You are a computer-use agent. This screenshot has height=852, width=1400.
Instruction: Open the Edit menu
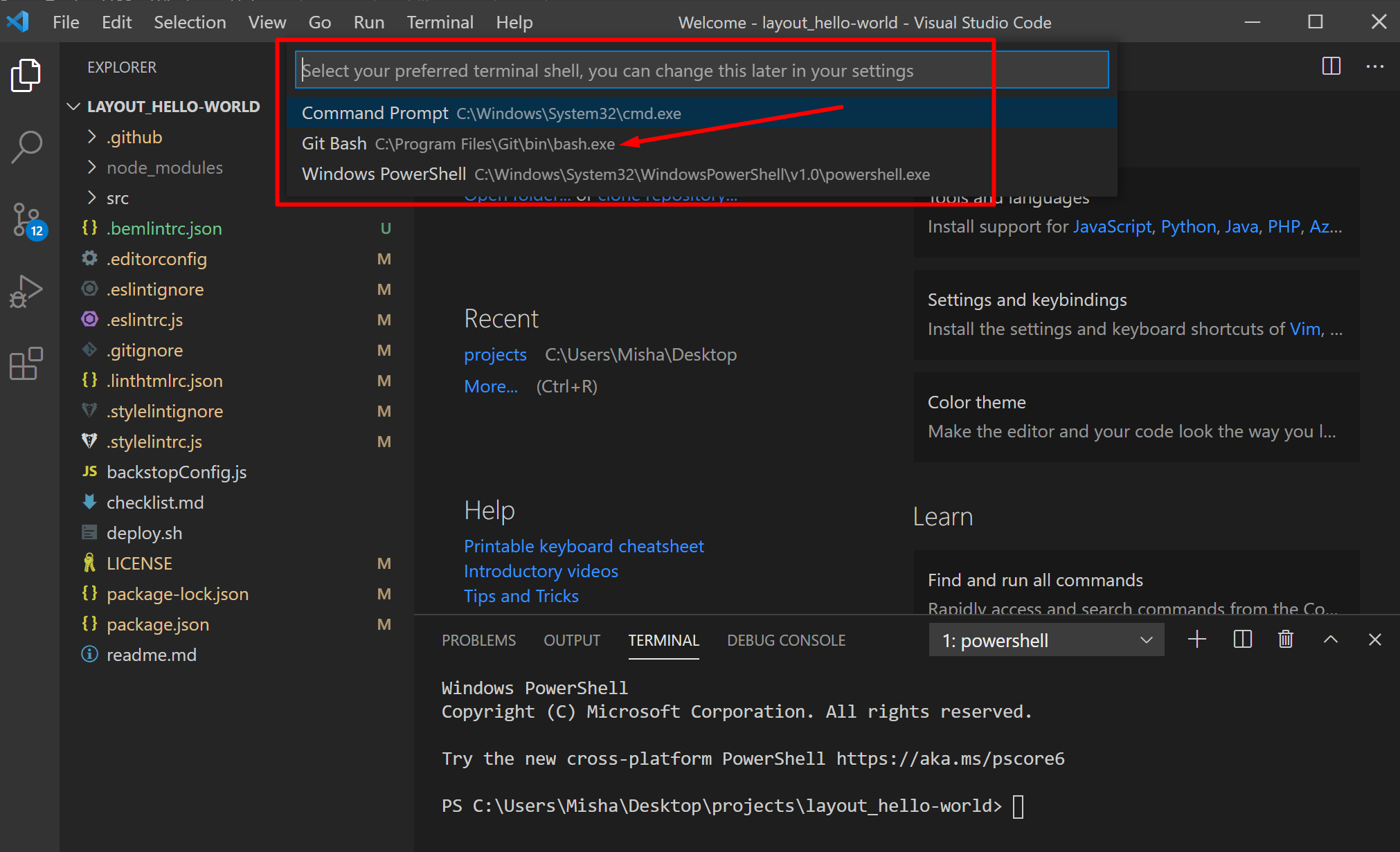tap(116, 22)
